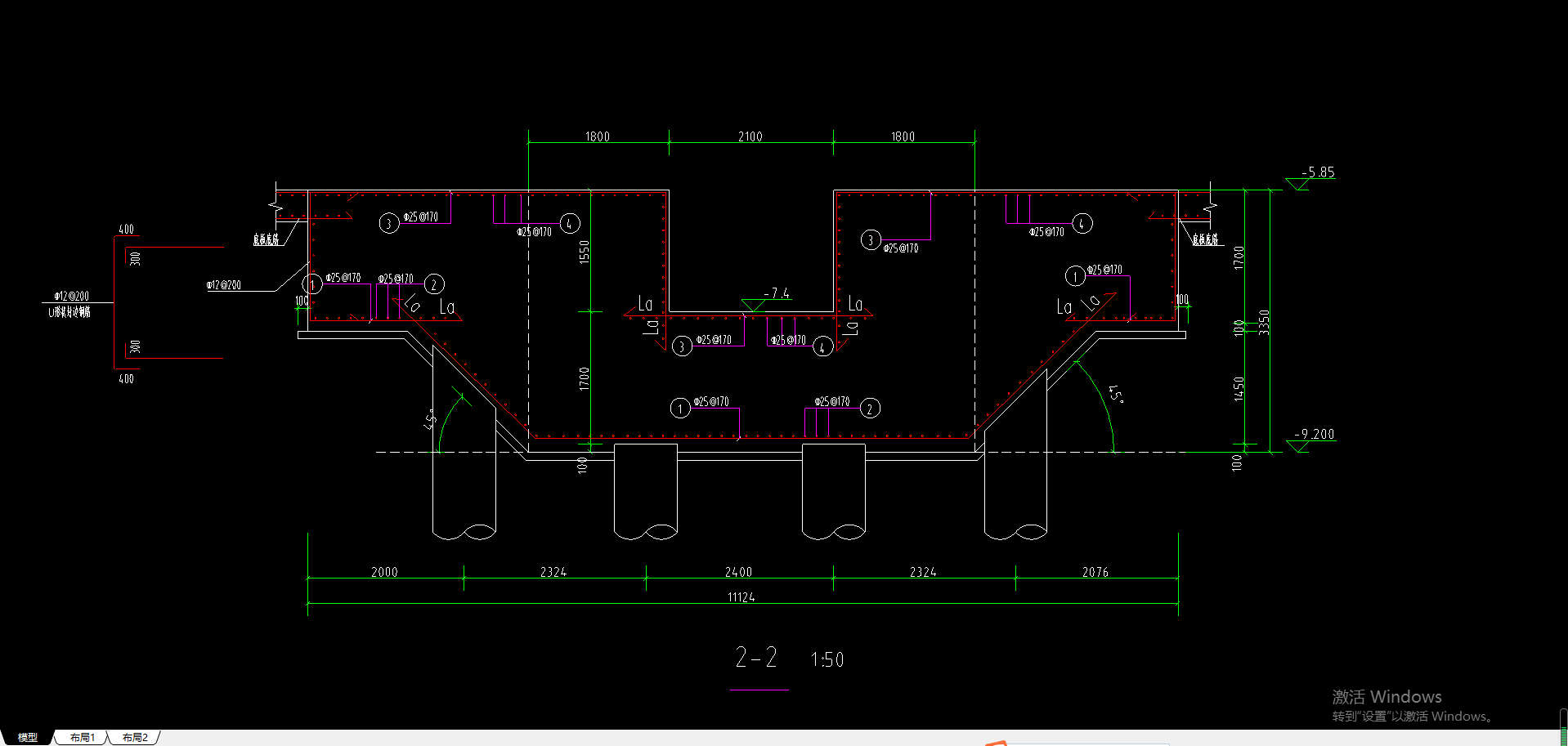The height and width of the screenshot is (746, 1568).
Task: Click the 1:50 scale label
Action: click(827, 659)
